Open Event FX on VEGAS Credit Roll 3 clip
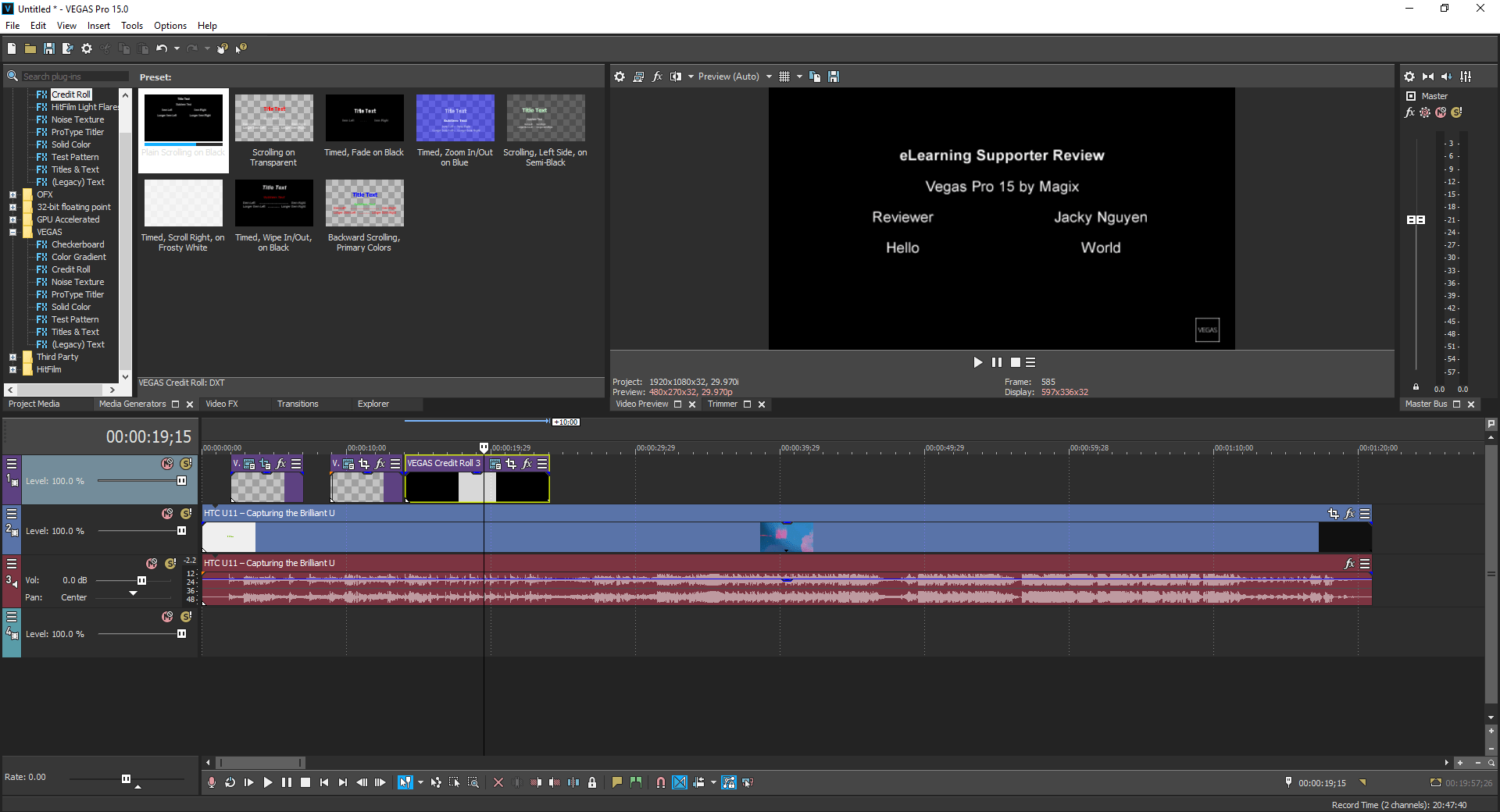1500x812 pixels. pyautogui.click(x=527, y=464)
